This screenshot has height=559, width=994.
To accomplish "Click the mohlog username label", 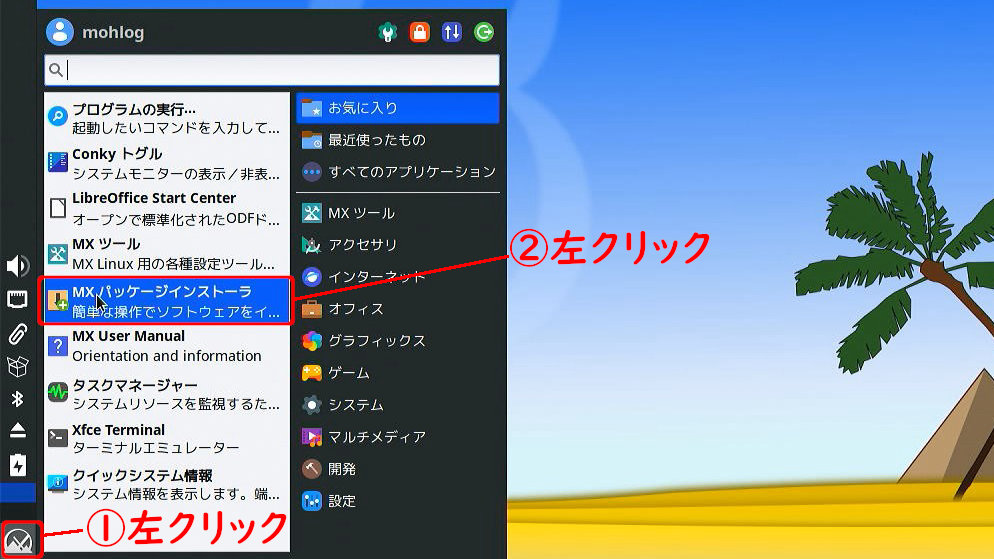I will (113, 32).
